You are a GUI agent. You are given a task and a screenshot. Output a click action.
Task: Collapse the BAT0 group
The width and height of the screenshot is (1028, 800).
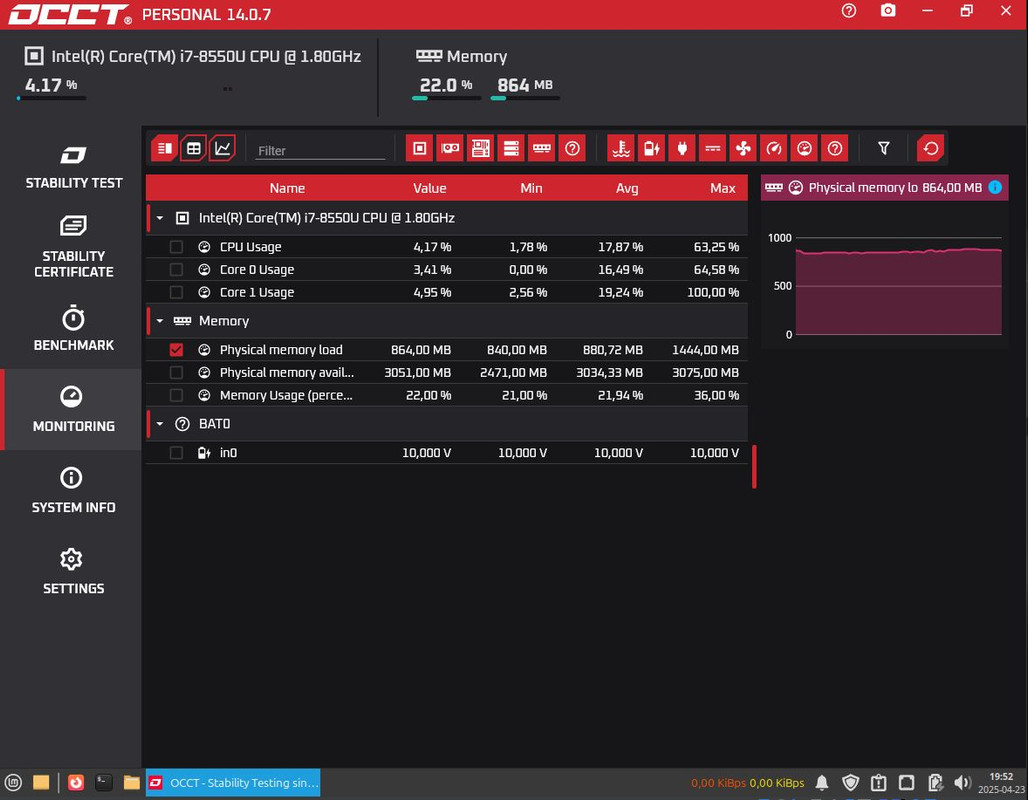(160, 424)
